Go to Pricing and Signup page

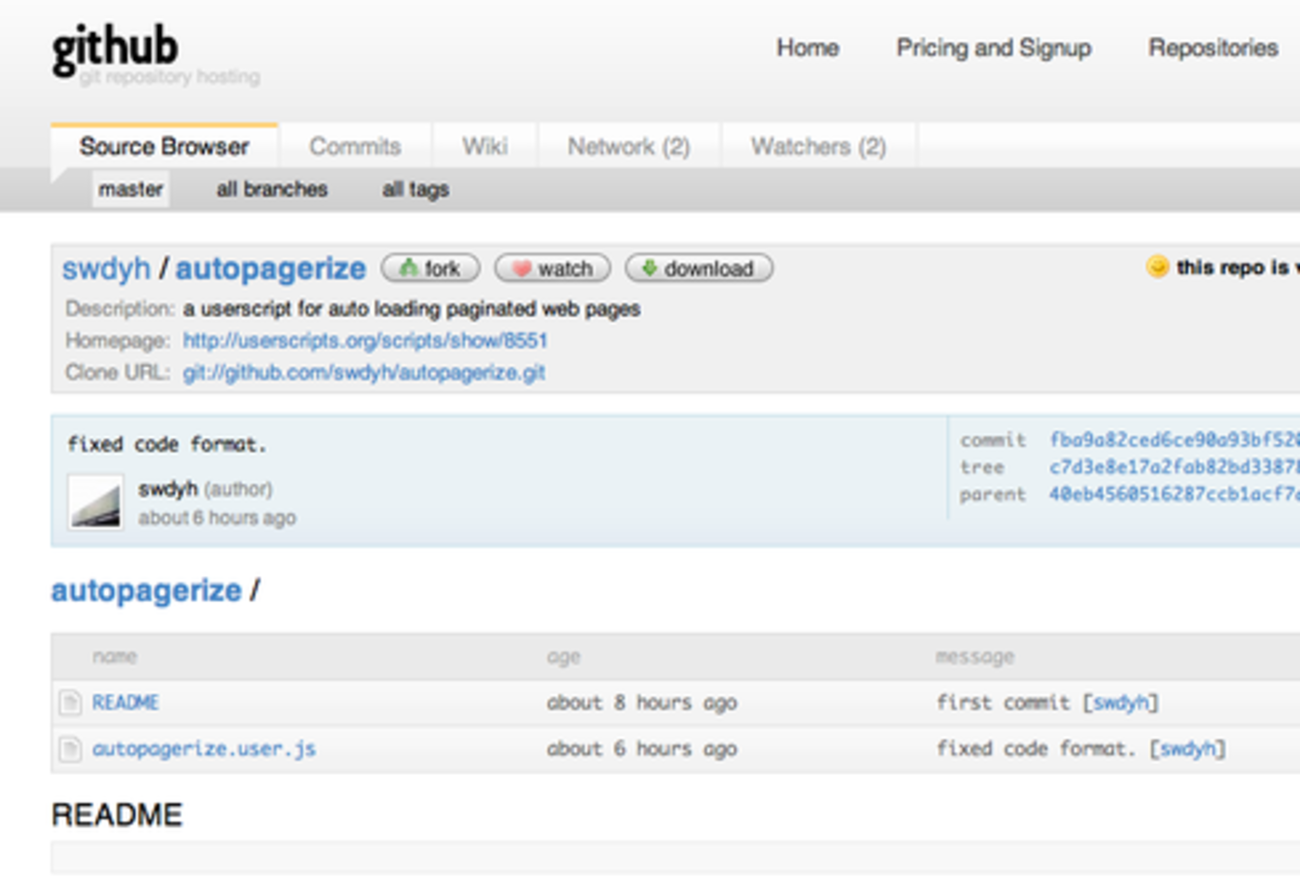(x=993, y=48)
